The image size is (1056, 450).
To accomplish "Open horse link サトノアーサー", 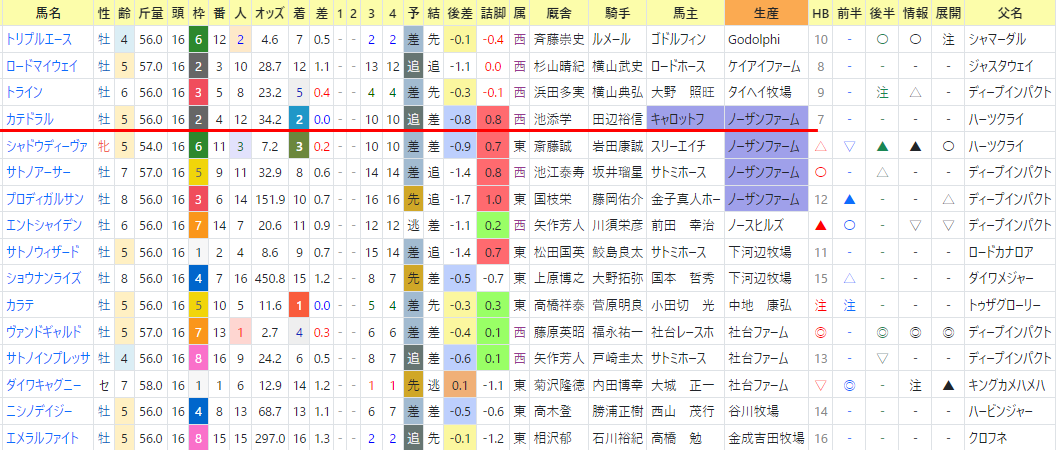I will [38, 172].
